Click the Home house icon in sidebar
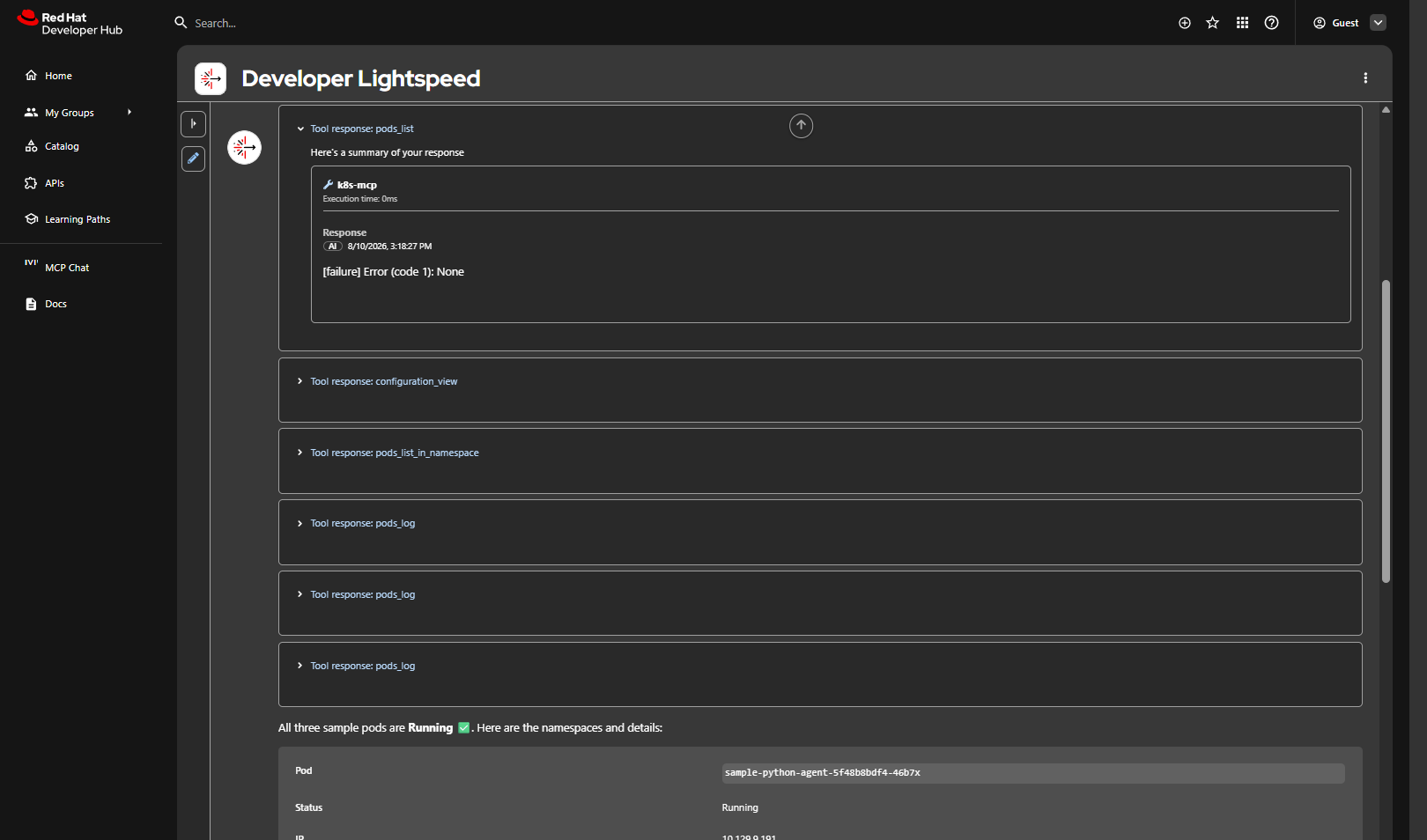This screenshot has height=840, width=1427. pyautogui.click(x=31, y=76)
